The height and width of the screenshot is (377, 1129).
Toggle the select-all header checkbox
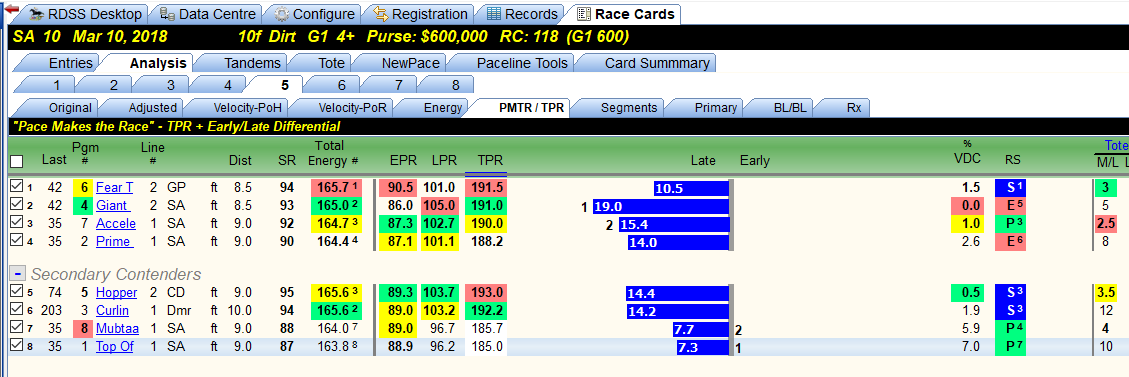(x=16, y=161)
